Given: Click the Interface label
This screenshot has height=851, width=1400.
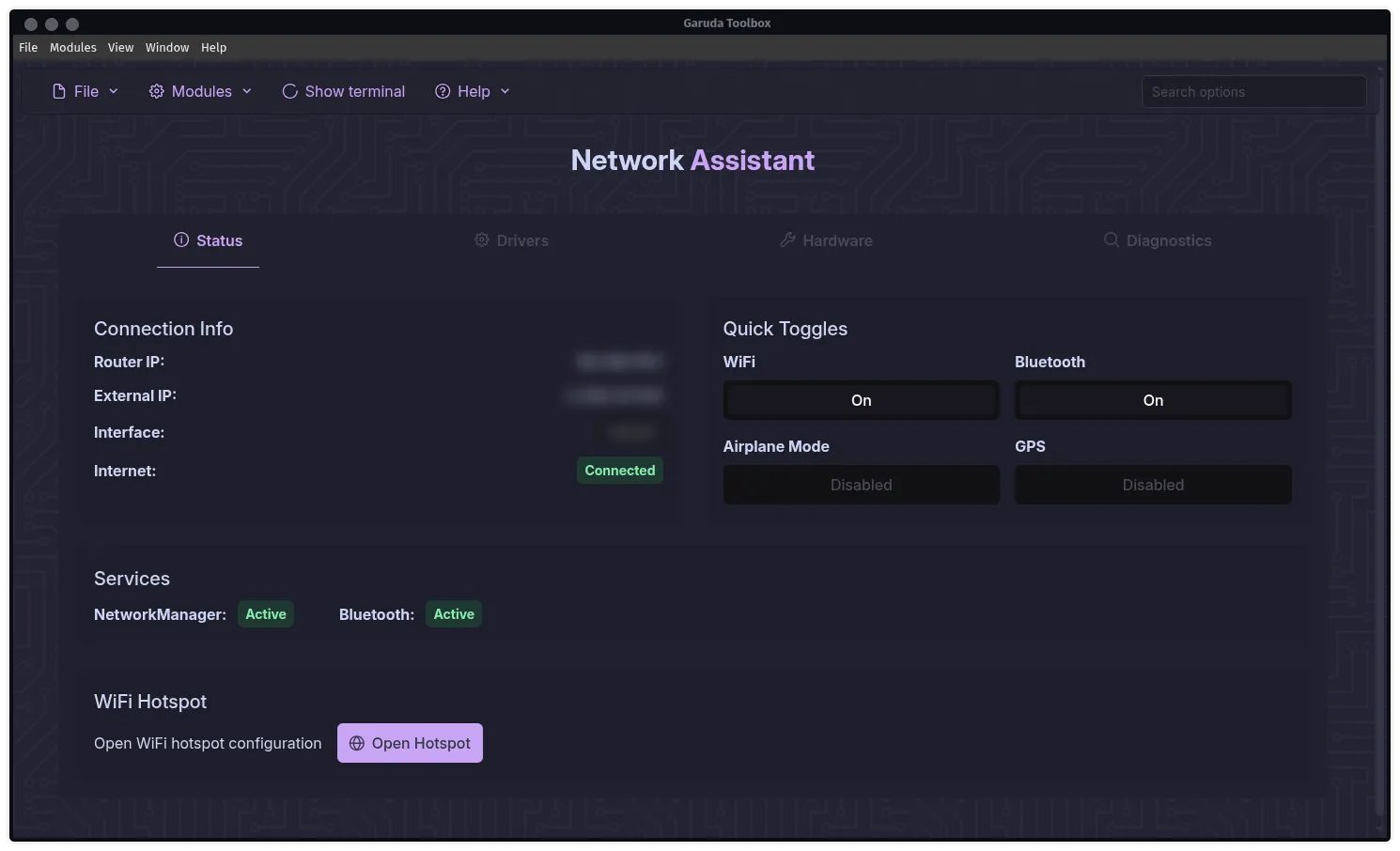Looking at the screenshot, I should pos(129,432).
